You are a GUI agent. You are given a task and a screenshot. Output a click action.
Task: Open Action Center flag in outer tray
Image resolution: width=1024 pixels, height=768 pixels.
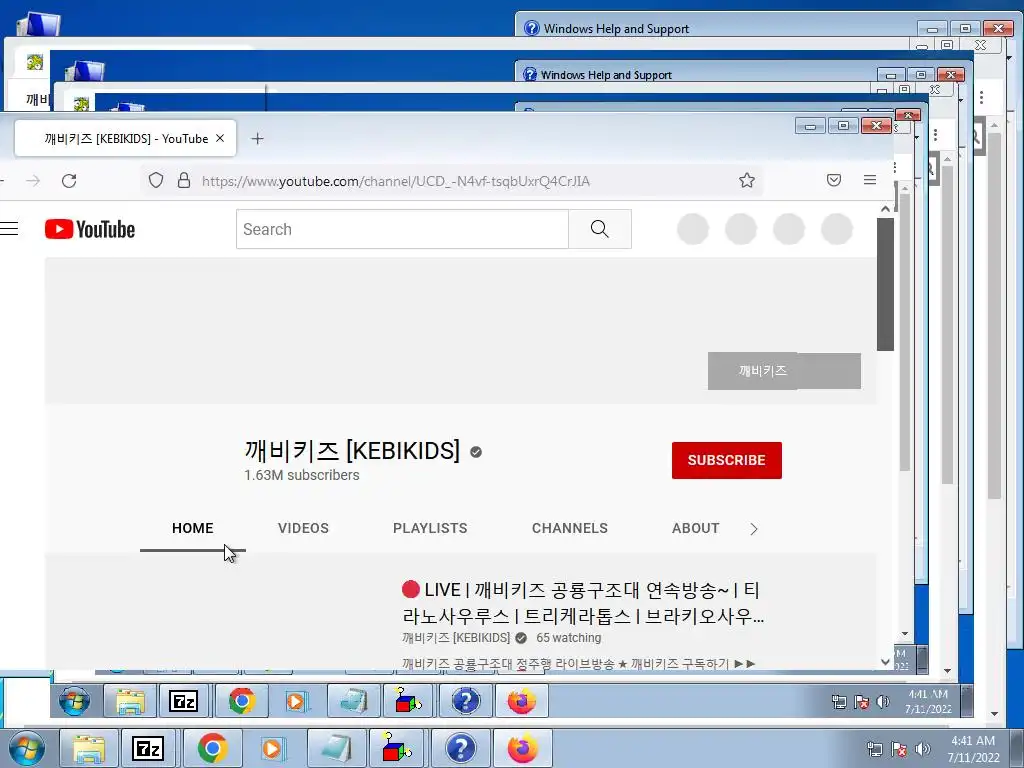click(x=899, y=749)
